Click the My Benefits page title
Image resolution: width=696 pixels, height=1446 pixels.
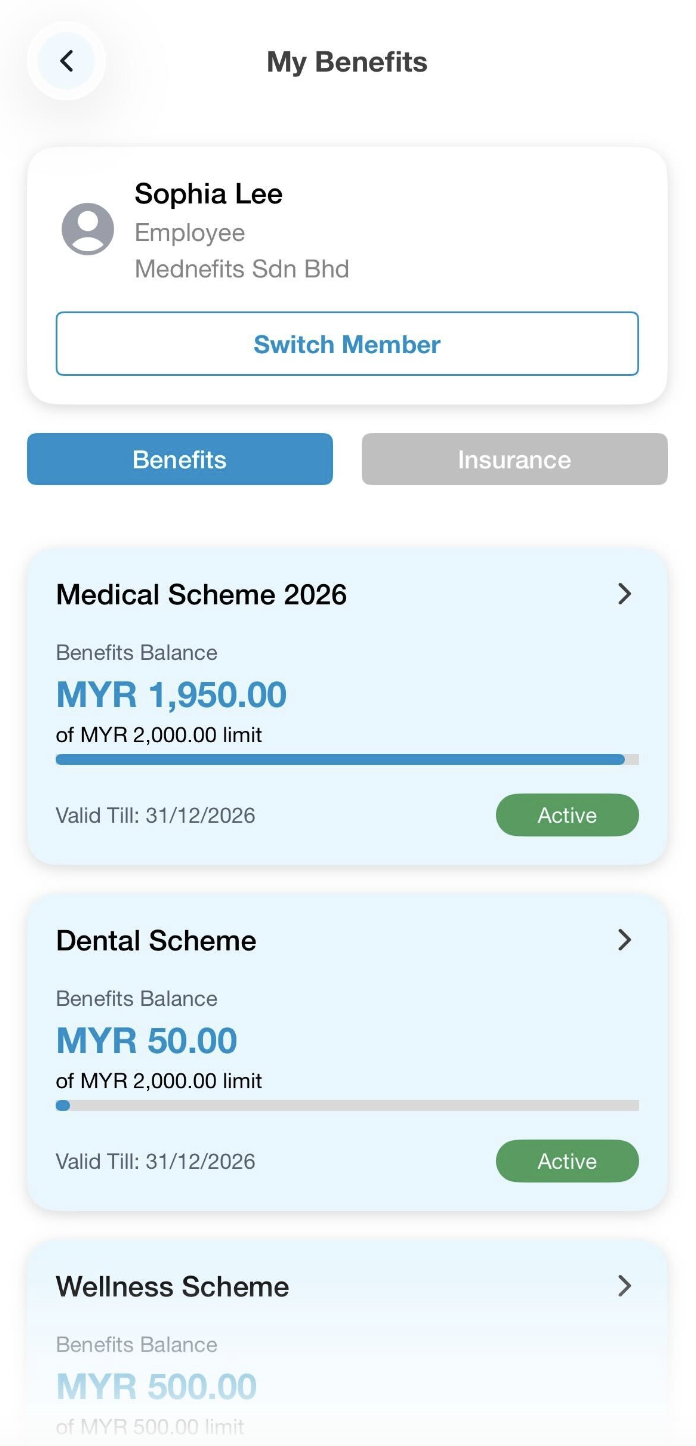347,62
